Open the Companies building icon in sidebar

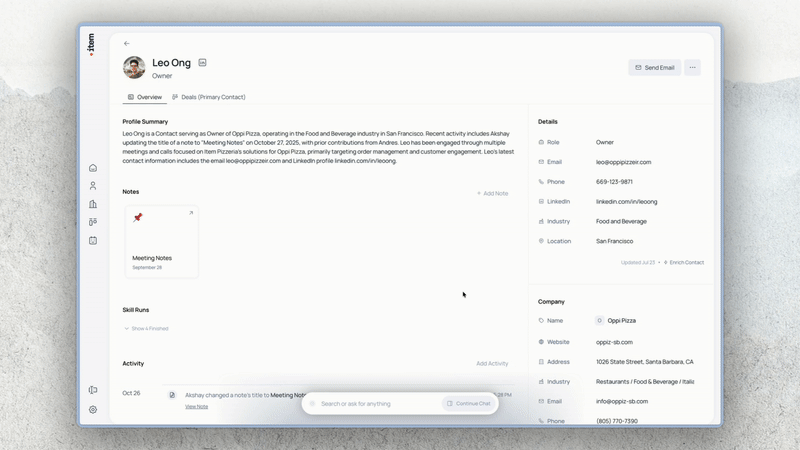pos(93,204)
